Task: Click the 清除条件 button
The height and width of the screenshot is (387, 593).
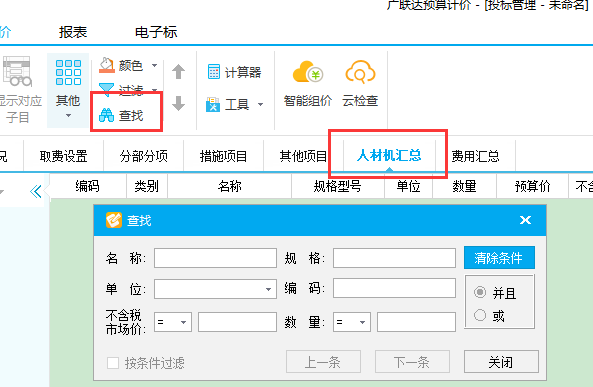Action: pos(499,258)
